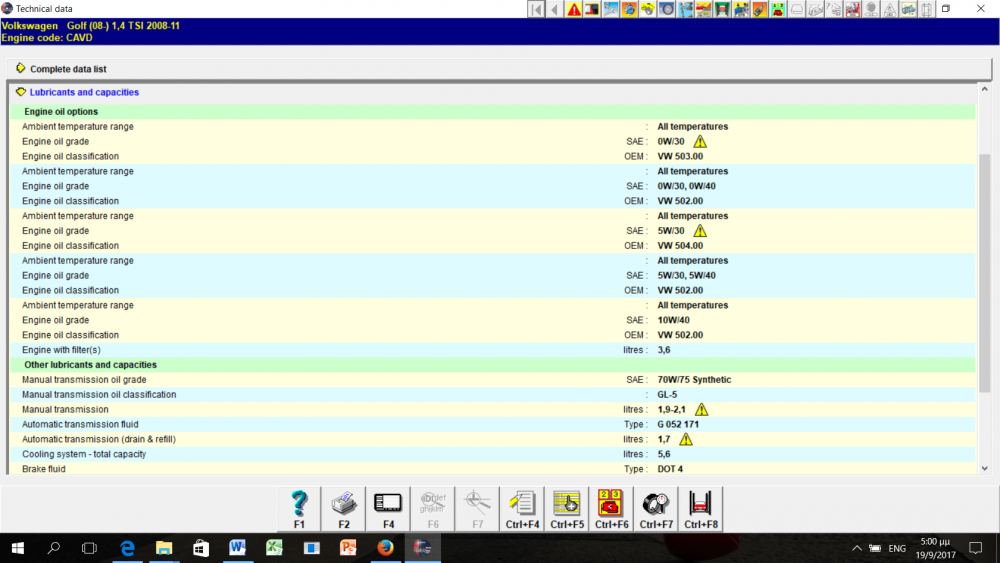Click the numbered red engine icon in the top toolbar
The height and width of the screenshot is (563, 1000).
778,9
